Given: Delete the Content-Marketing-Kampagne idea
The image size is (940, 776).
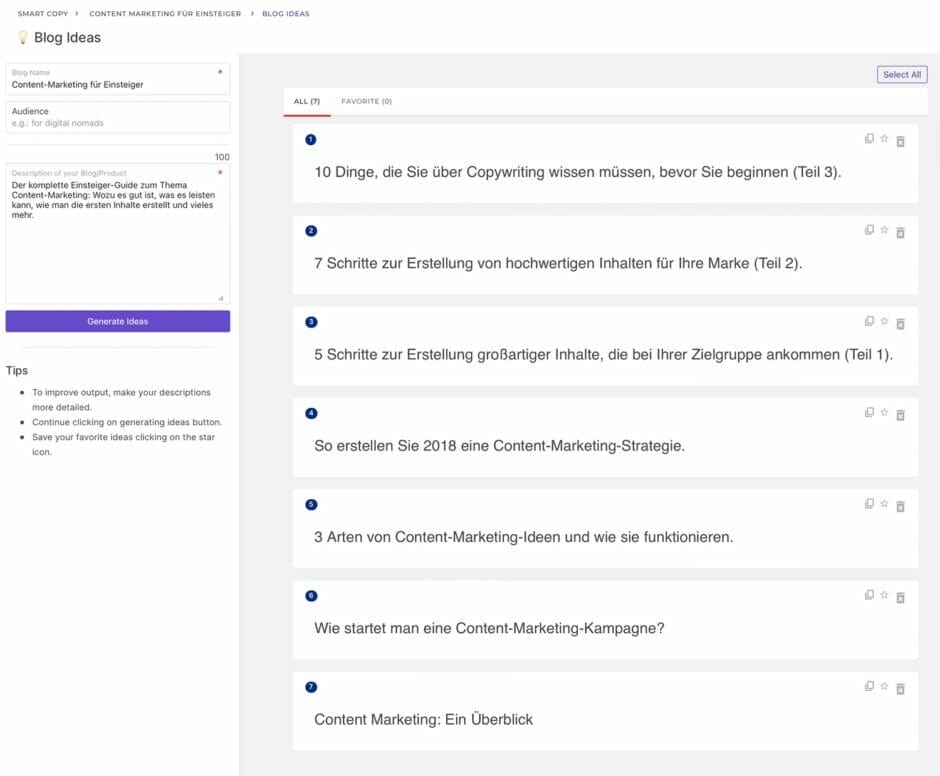Looking at the screenshot, I should [900, 597].
